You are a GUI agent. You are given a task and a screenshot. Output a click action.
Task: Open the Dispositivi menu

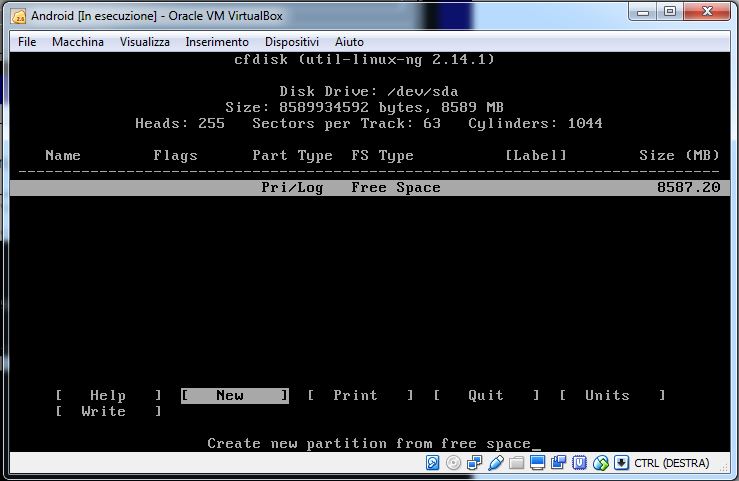point(292,42)
